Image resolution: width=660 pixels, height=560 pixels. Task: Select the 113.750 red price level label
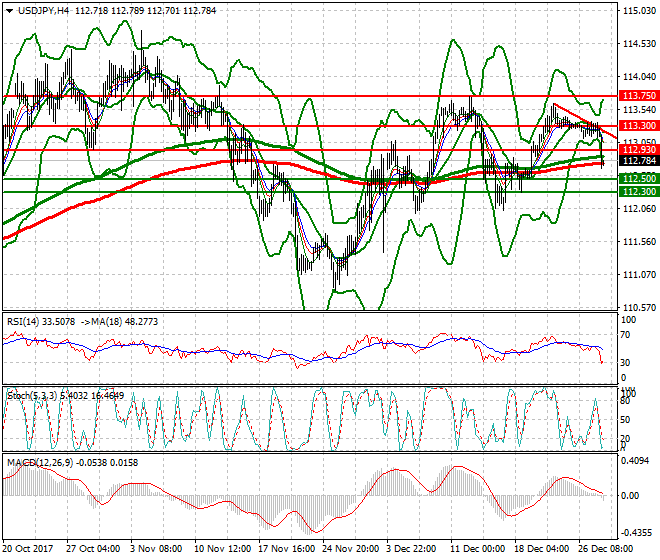click(x=638, y=96)
